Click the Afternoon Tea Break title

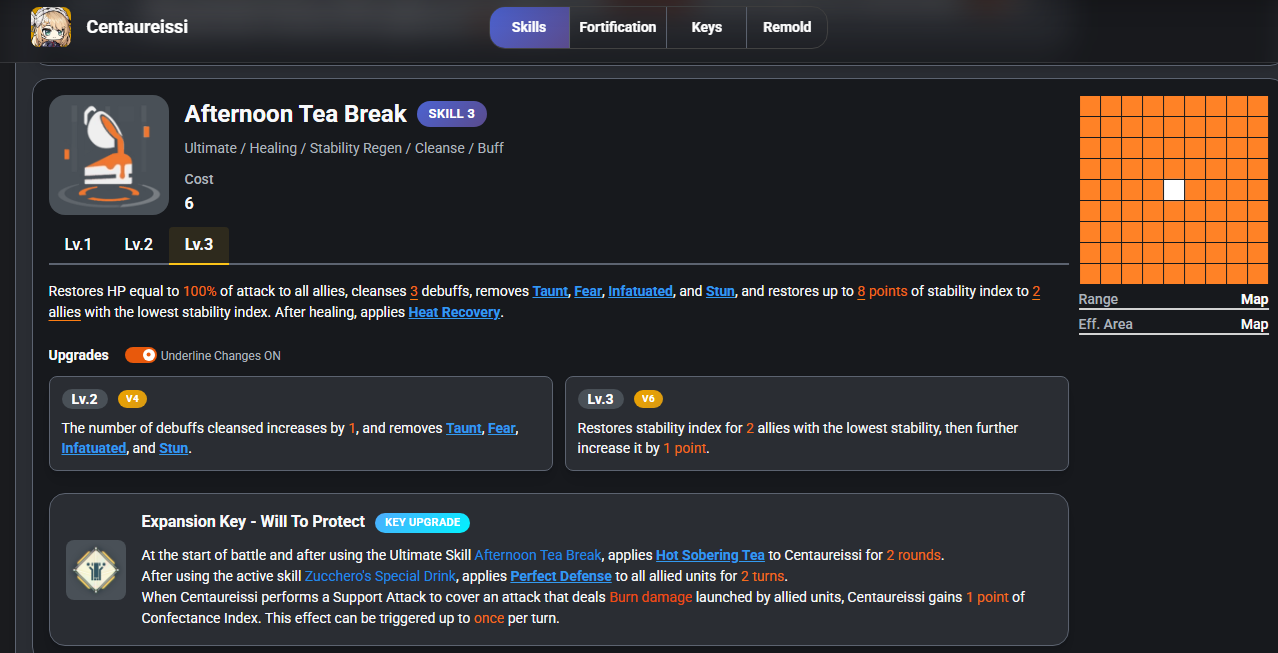point(295,114)
